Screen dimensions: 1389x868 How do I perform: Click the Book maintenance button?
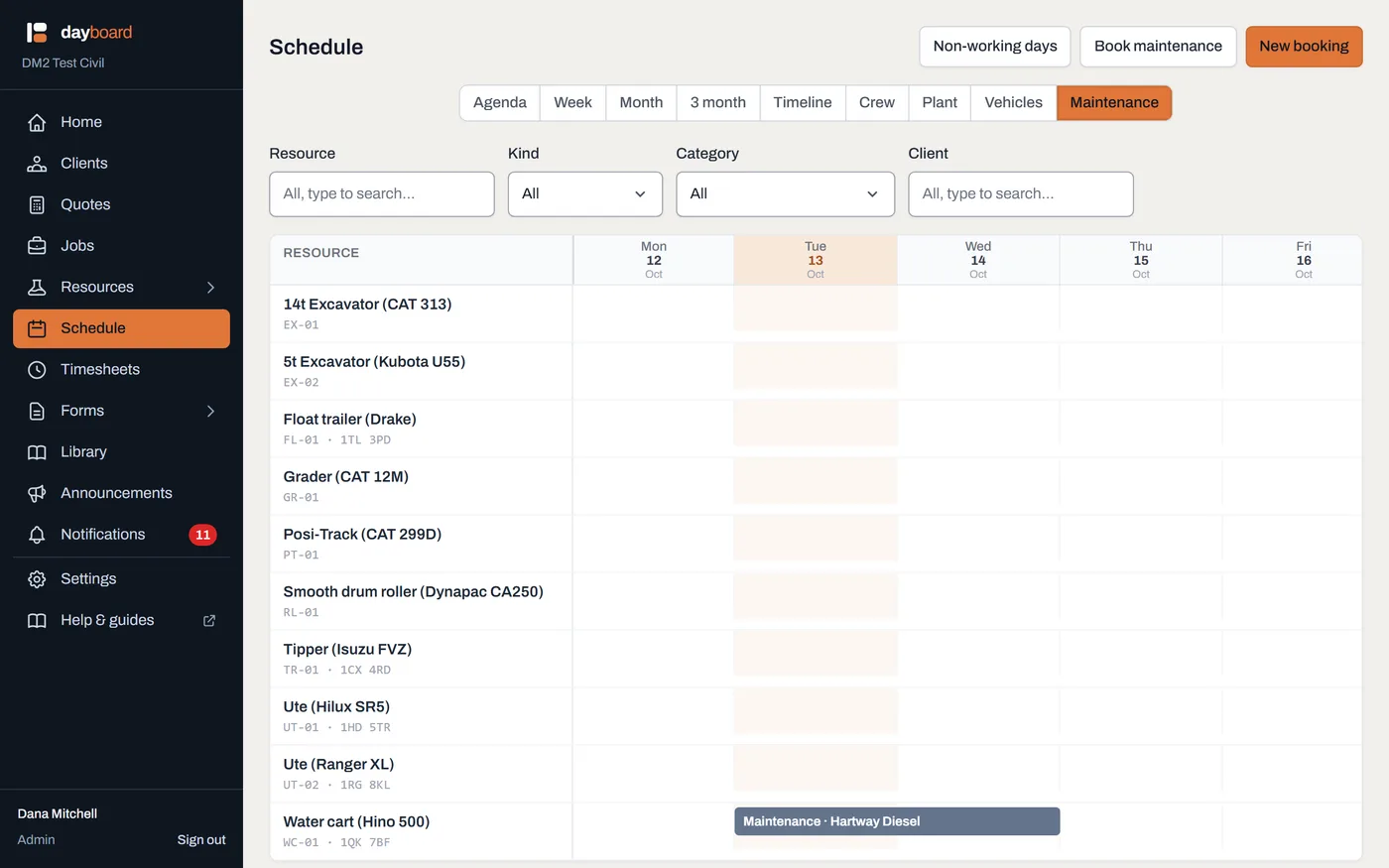click(x=1158, y=46)
